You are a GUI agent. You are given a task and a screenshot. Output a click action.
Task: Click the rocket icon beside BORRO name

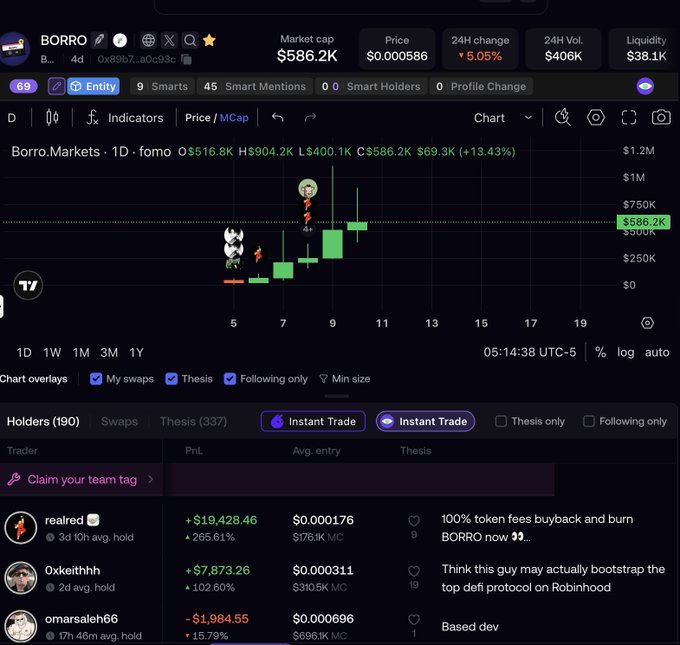click(x=99, y=40)
